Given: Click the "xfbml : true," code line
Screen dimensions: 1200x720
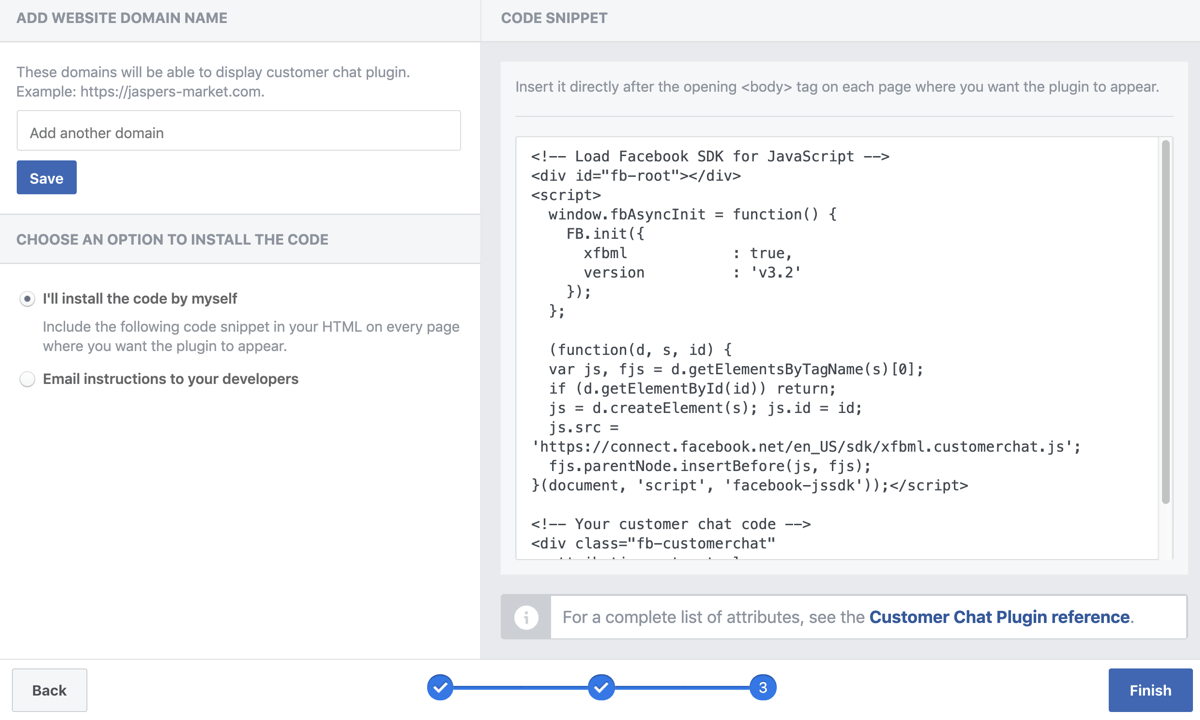Looking at the screenshot, I should [x=688, y=253].
